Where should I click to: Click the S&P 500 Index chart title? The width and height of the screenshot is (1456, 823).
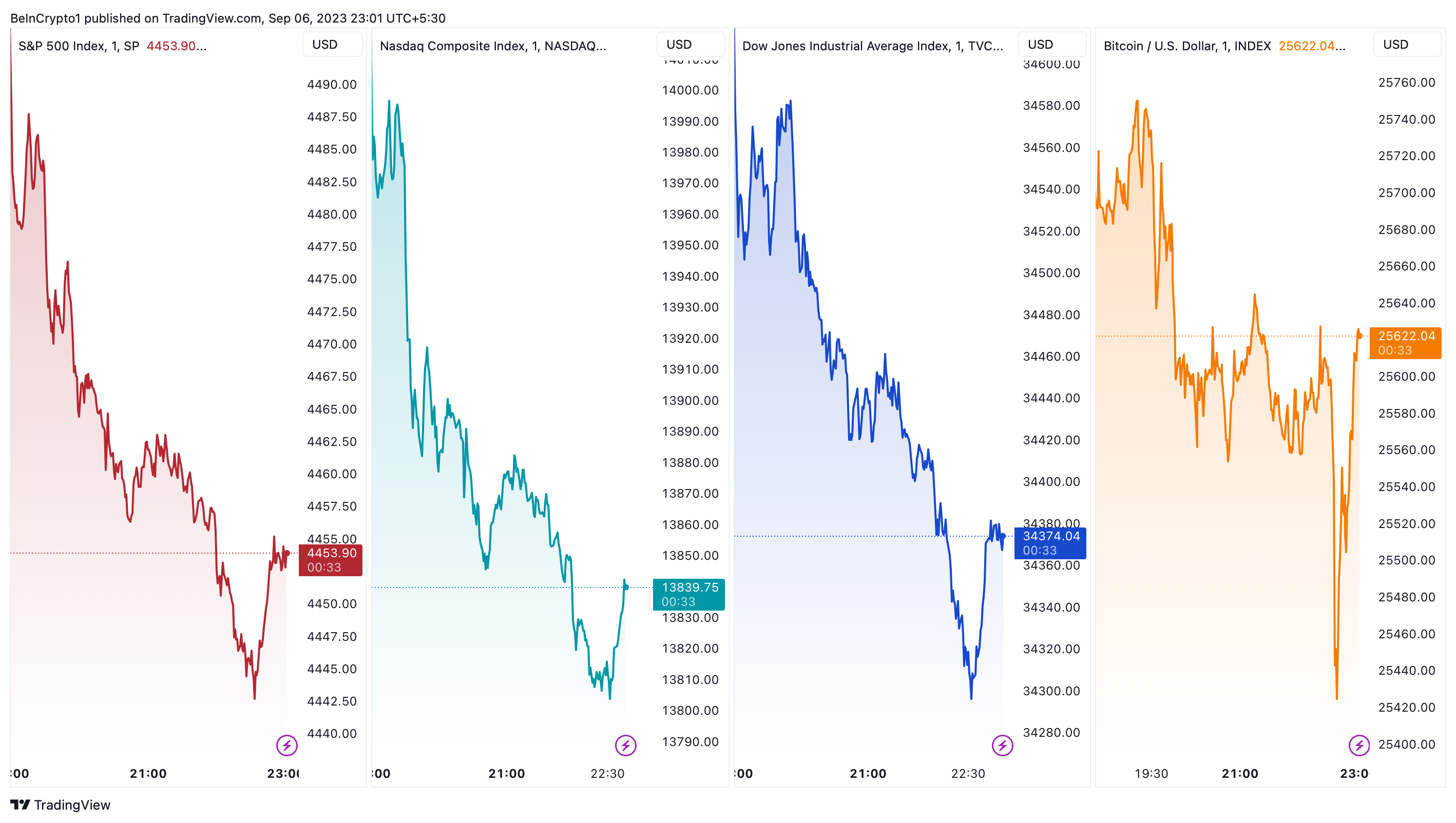(79, 46)
